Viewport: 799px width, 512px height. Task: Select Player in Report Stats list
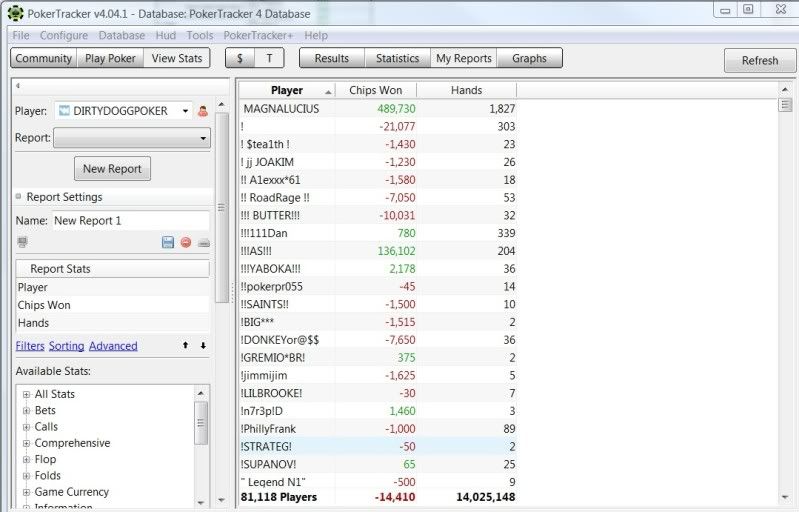click(x=113, y=287)
